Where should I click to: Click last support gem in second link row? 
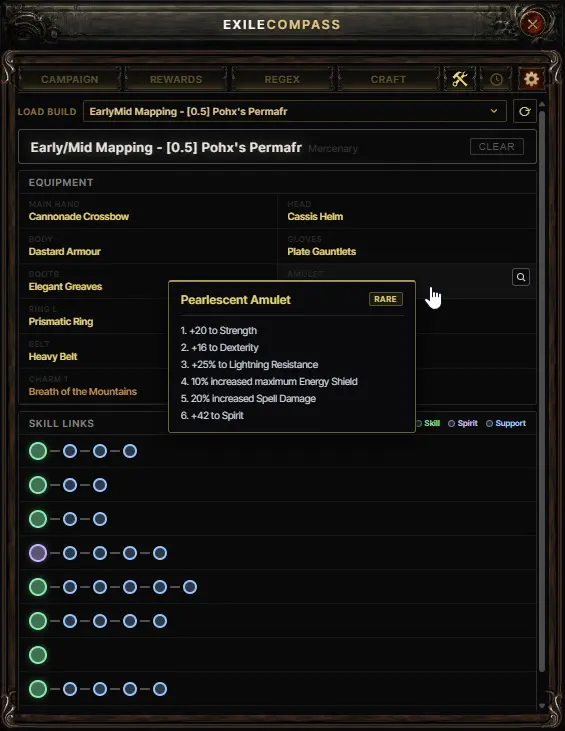click(100, 485)
